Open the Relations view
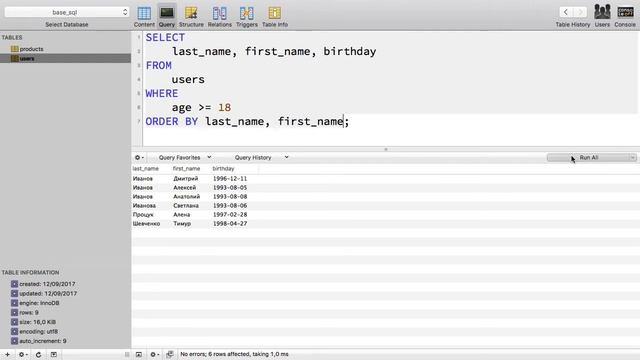The height and width of the screenshot is (360, 640). (x=220, y=16)
